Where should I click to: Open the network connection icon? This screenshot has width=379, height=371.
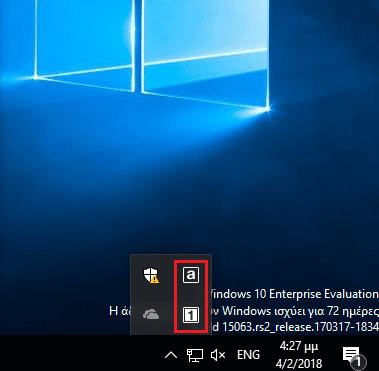pyautogui.click(x=195, y=355)
